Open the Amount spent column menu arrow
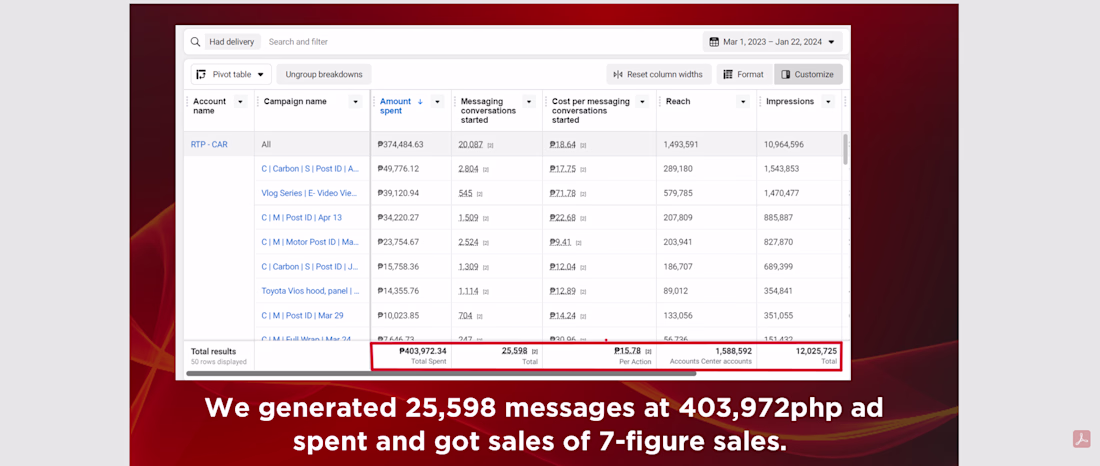 click(438, 102)
